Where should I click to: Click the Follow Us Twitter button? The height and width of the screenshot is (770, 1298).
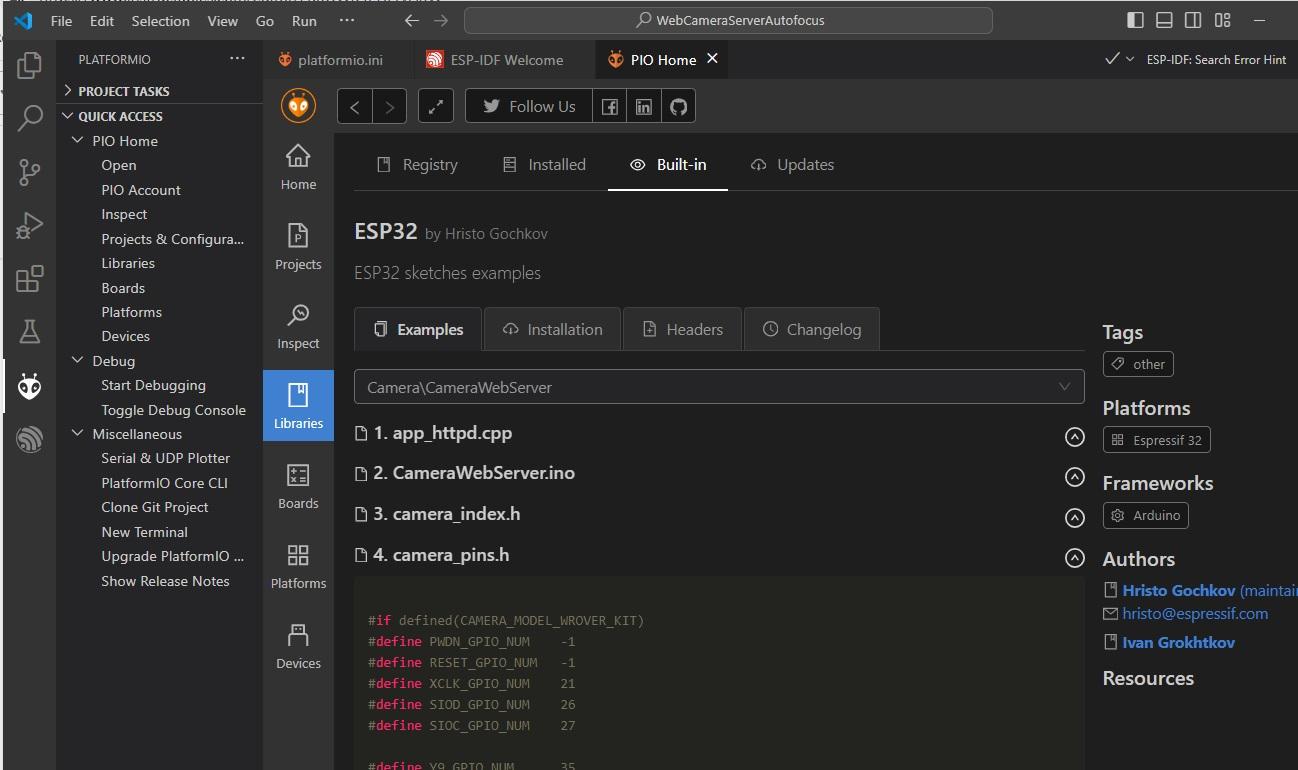pos(529,107)
